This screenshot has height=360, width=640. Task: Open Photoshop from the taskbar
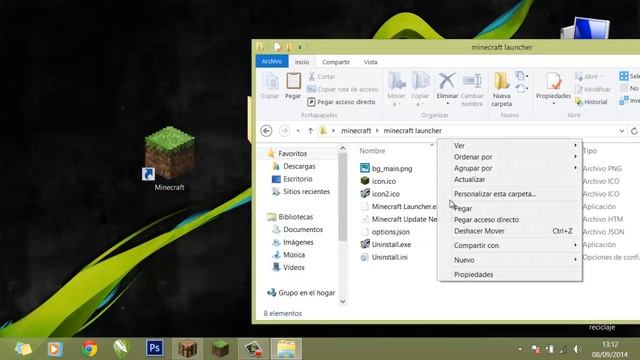pyautogui.click(x=154, y=348)
